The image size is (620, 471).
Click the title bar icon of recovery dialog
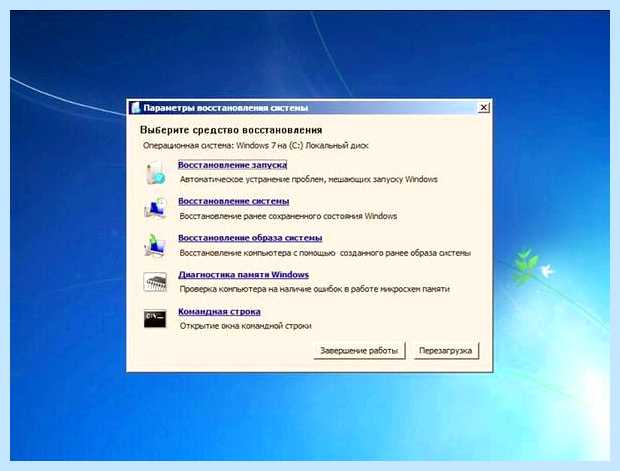(136, 108)
